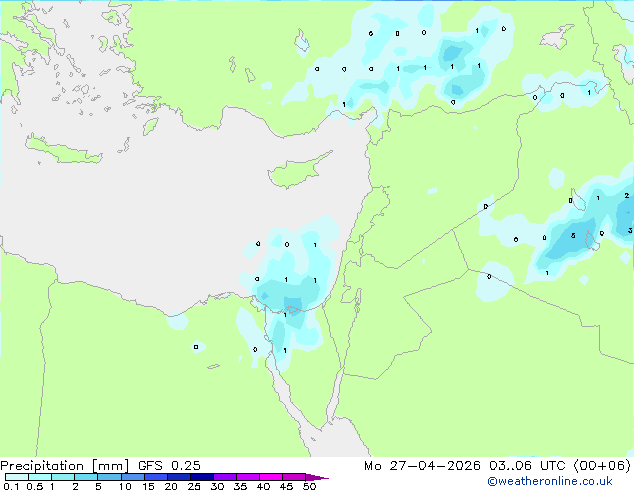Click the legend label '35'
This screenshot has height=490, width=634.
tap(240, 486)
